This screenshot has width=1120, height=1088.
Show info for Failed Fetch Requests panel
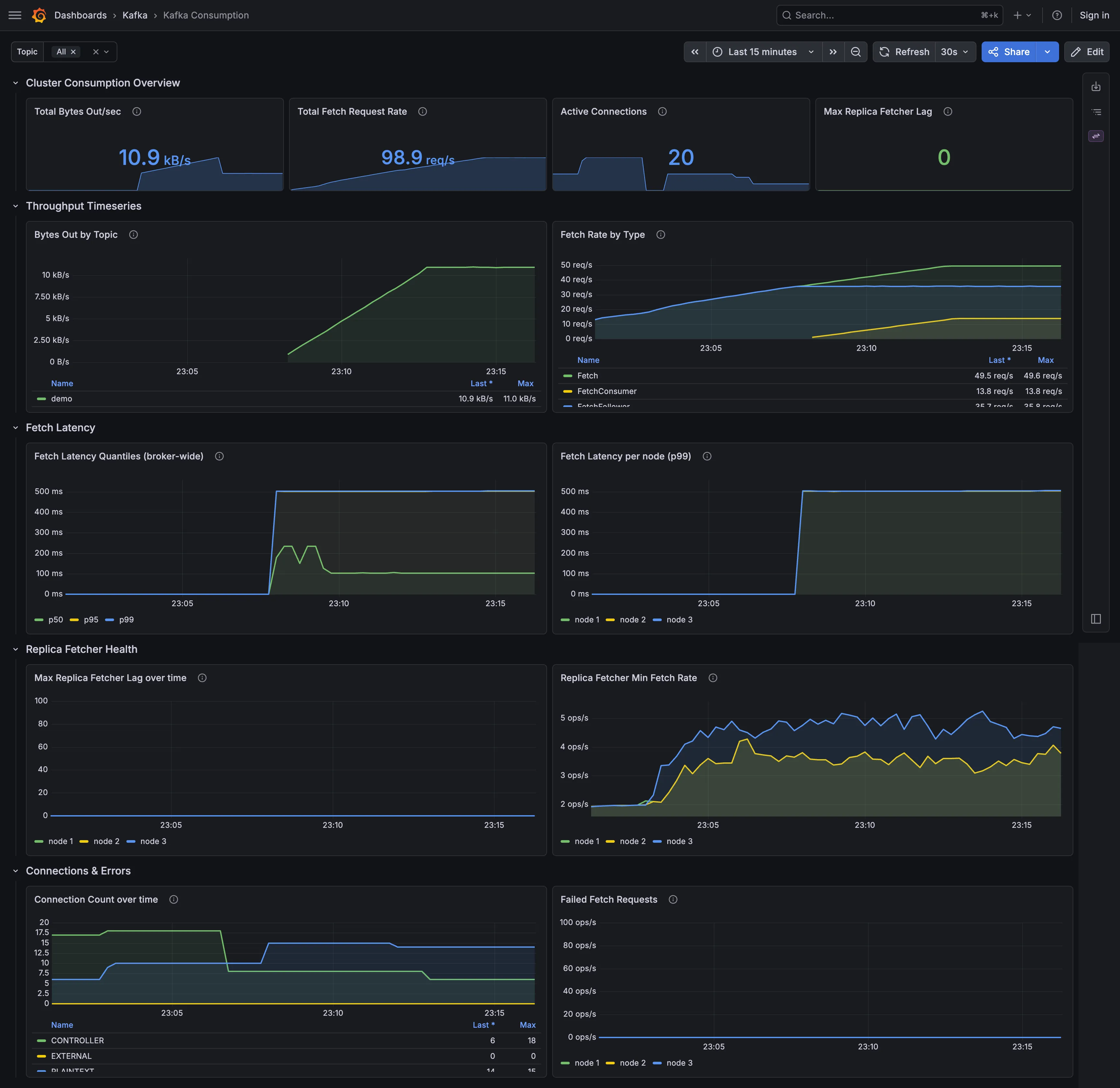click(672, 899)
